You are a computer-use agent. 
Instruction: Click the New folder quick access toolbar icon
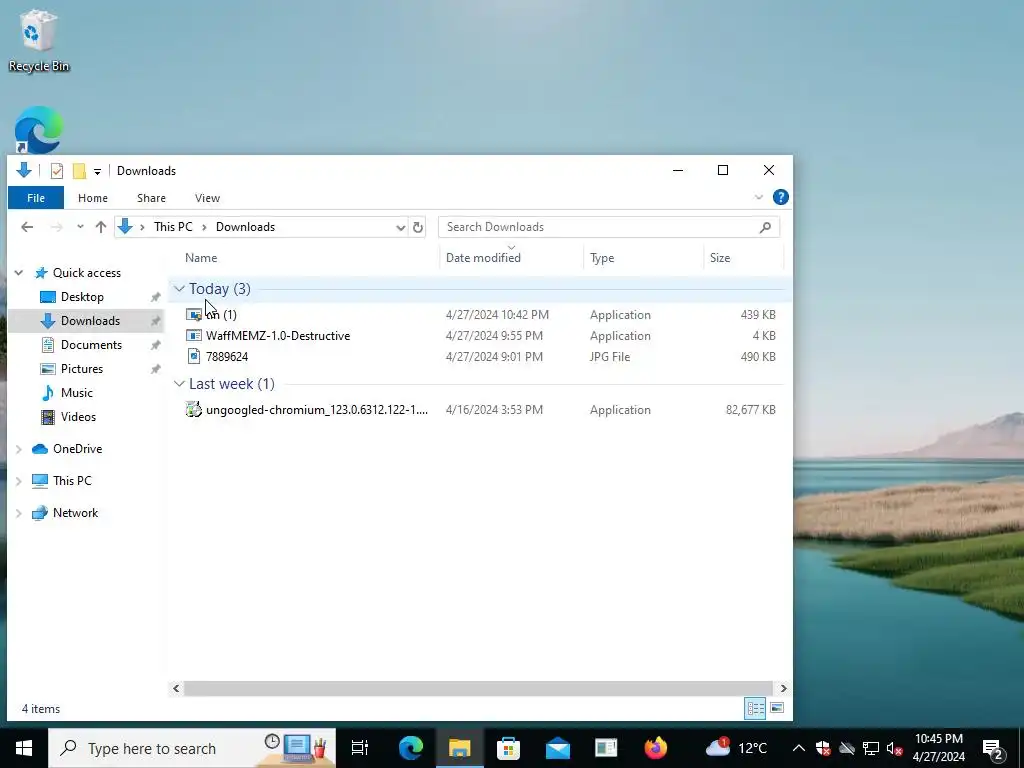click(x=79, y=171)
